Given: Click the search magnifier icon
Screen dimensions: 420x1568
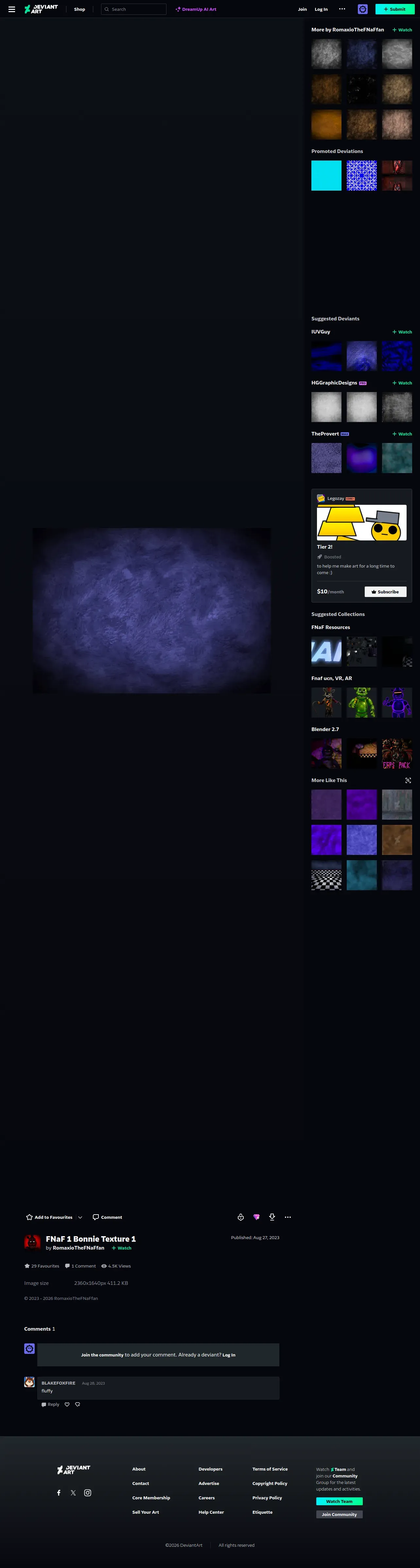Looking at the screenshot, I should point(107,9).
